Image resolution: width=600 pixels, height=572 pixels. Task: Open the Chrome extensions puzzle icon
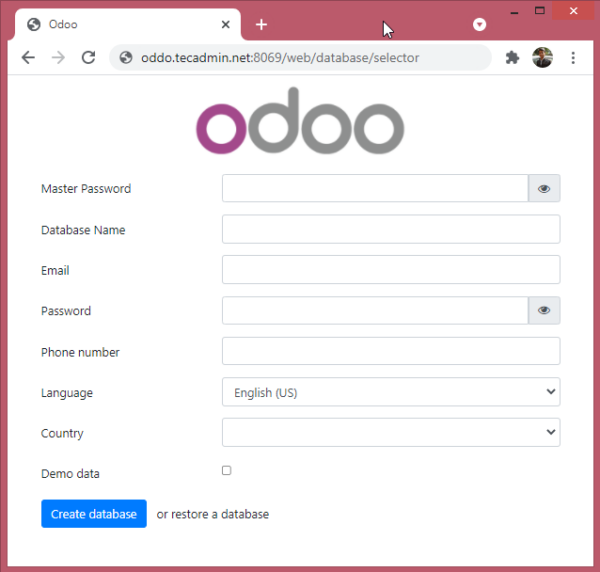[x=512, y=58]
